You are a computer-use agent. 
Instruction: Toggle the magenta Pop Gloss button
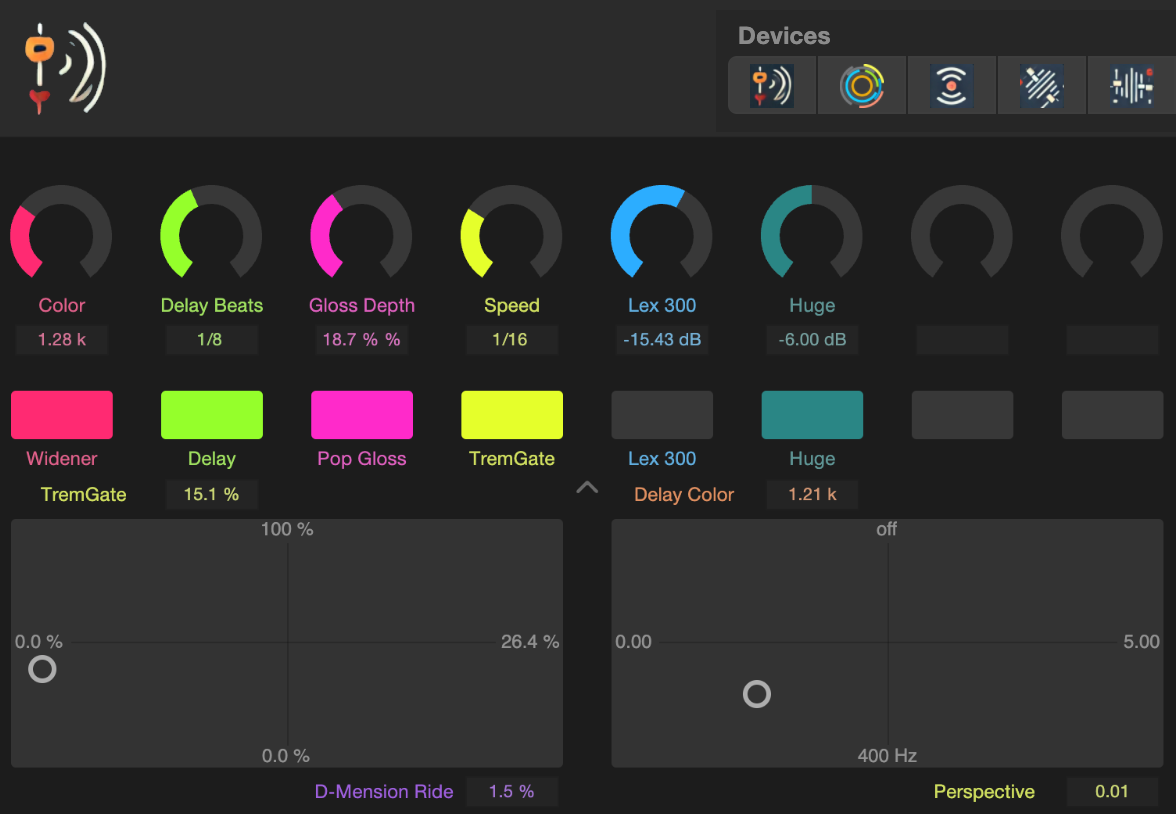pyautogui.click(x=362, y=415)
